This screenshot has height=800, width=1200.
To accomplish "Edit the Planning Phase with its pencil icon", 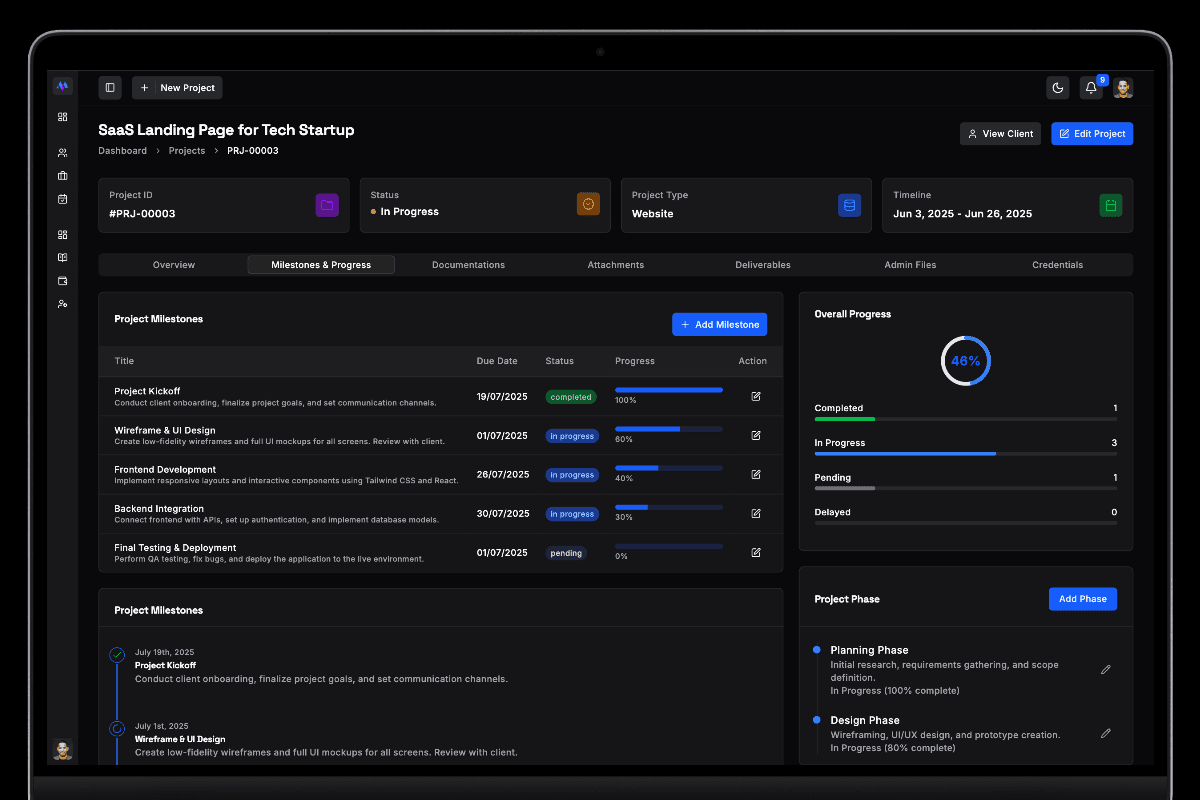I will tap(1105, 669).
